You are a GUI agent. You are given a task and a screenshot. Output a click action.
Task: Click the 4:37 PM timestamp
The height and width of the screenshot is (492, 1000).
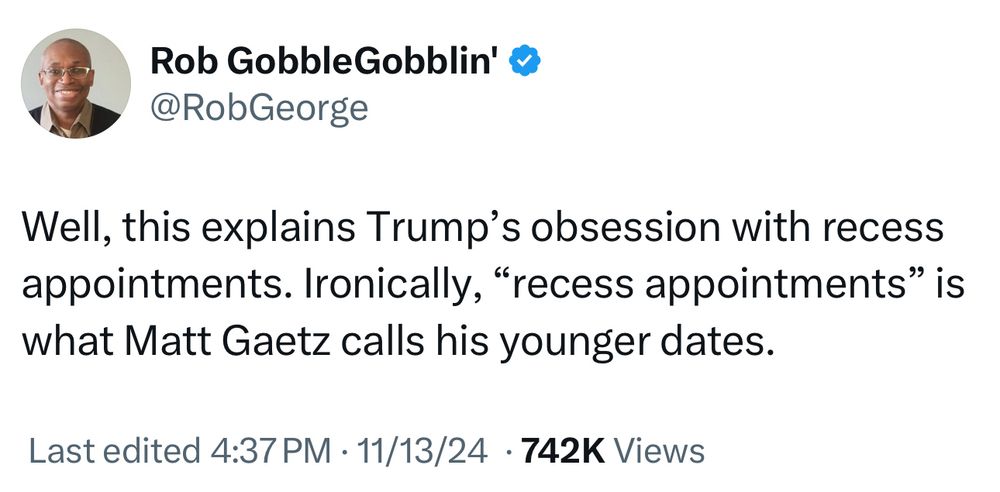click(269, 451)
